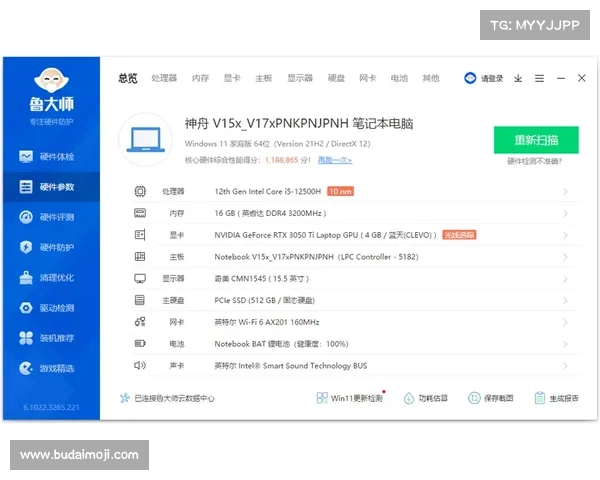Image resolution: width=600 pixels, height=480 pixels.
Task: Click the green 重新扫描 rescan button
Action: click(536, 140)
